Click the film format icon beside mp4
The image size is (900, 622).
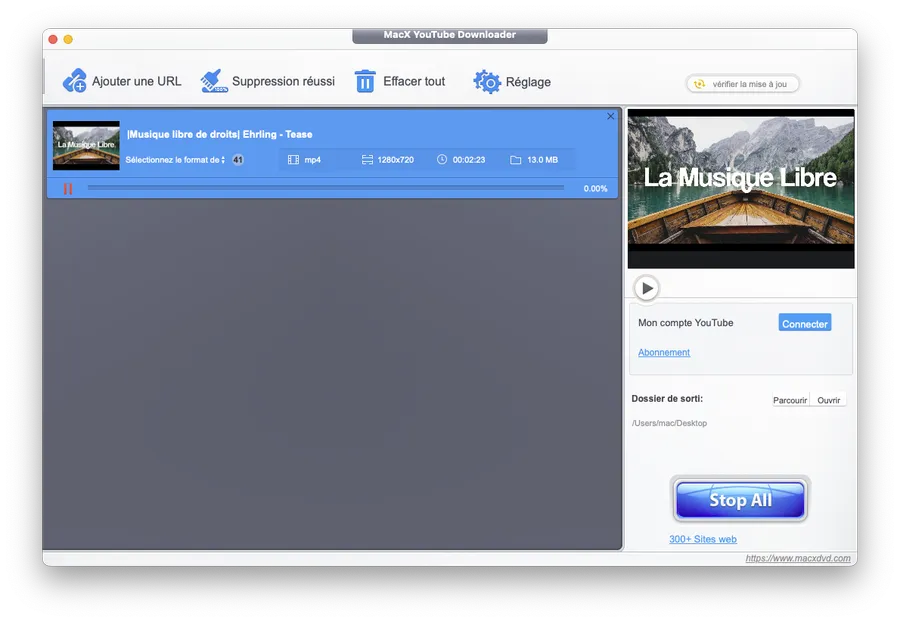coord(293,160)
